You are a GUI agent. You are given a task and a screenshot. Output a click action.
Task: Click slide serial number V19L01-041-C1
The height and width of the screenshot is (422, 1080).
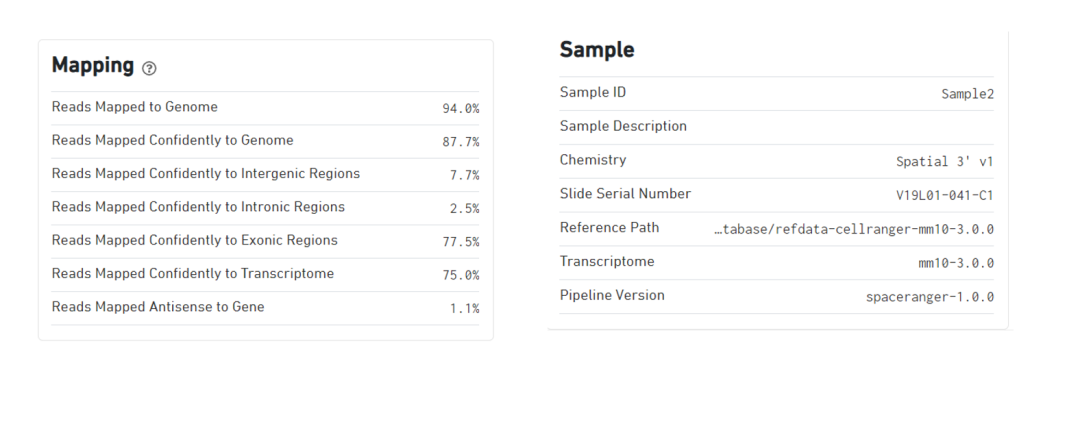pos(944,195)
